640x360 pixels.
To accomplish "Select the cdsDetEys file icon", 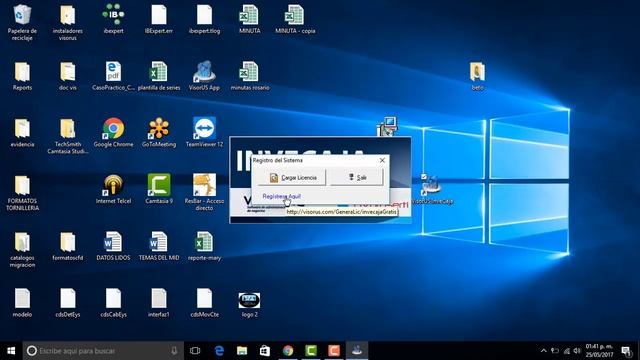I will pos(68,299).
